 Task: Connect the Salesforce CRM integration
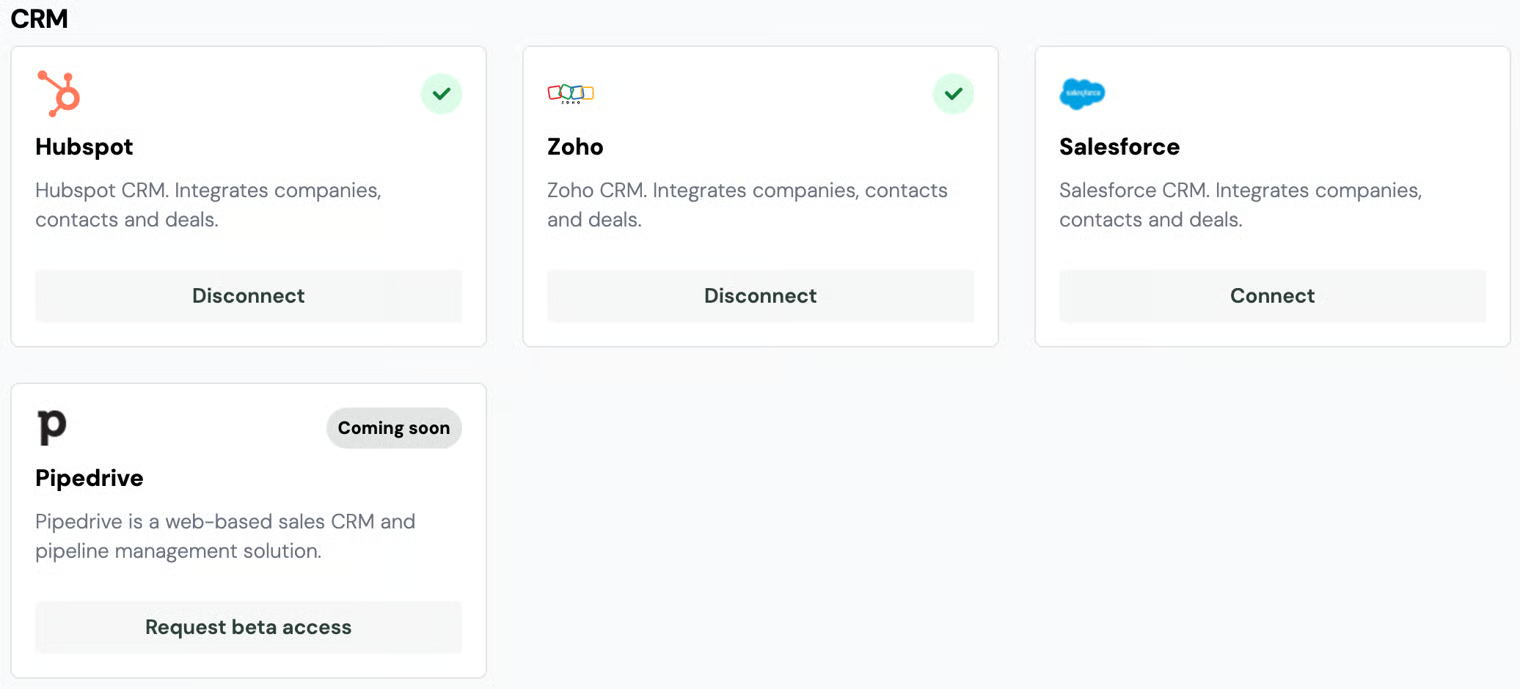point(1272,296)
